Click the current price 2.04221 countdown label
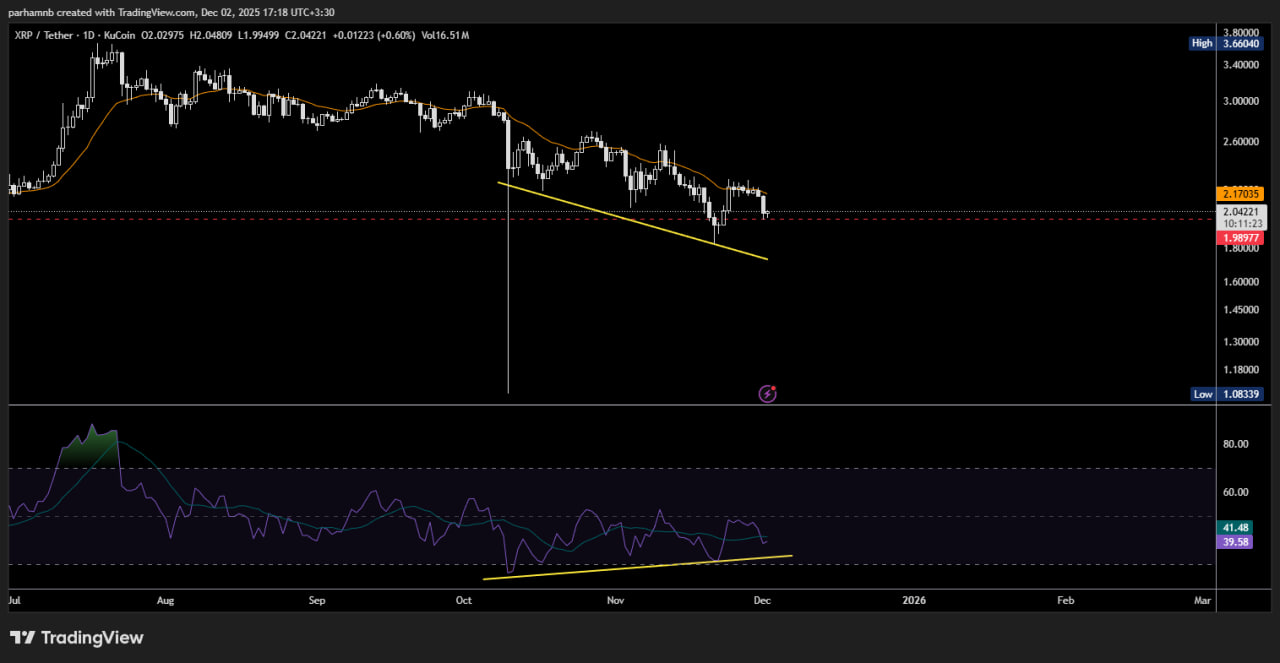Image resolution: width=1280 pixels, height=663 pixels. pyautogui.click(x=1242, y=217)
